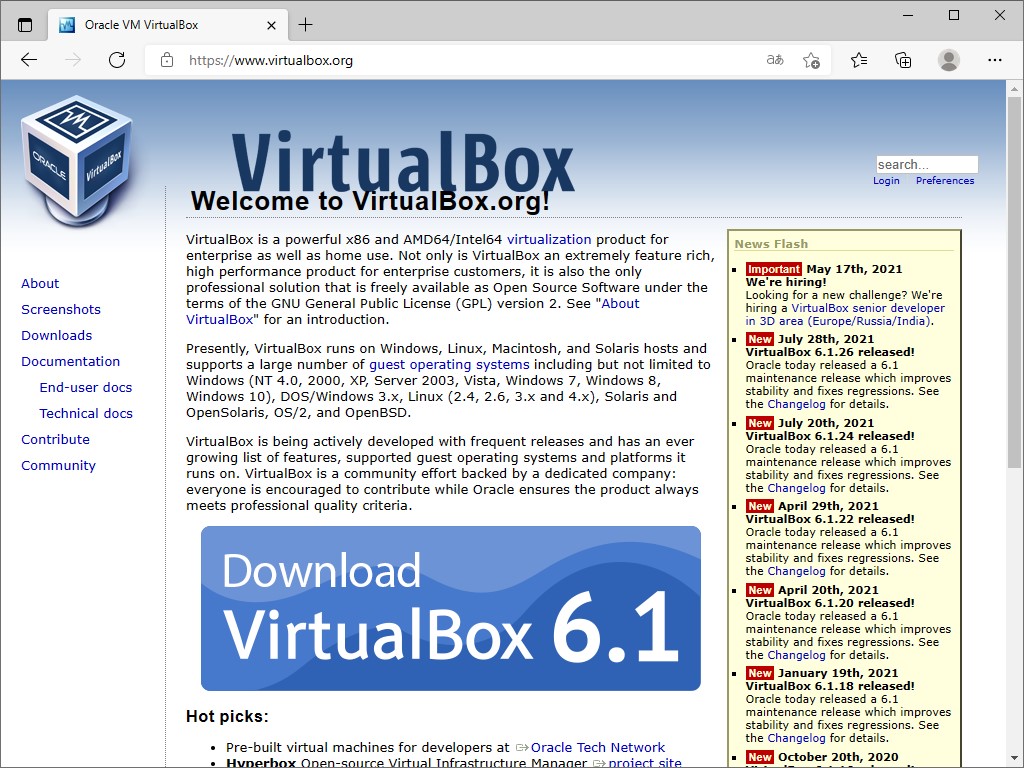Viewport: 1024px width, 768px height.
Task: Open the tab actions button top-left
Action: tap(24, 24)
